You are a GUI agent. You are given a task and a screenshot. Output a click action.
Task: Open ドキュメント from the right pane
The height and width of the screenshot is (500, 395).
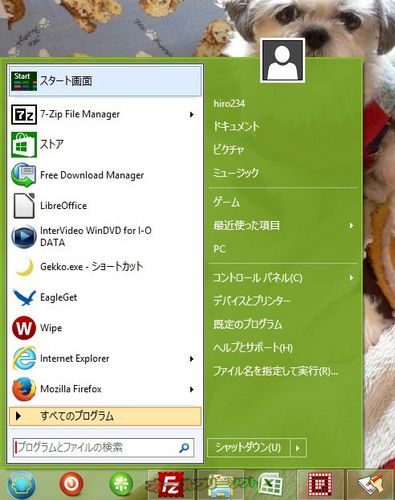(x=236, y=126)
